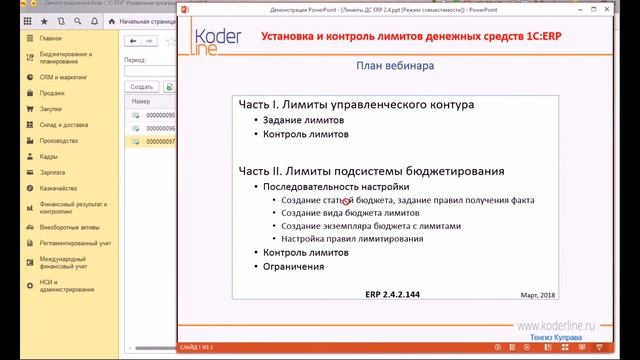
Task: Open the sections grid menu in 1C
Action: click(x=27, y=21)
